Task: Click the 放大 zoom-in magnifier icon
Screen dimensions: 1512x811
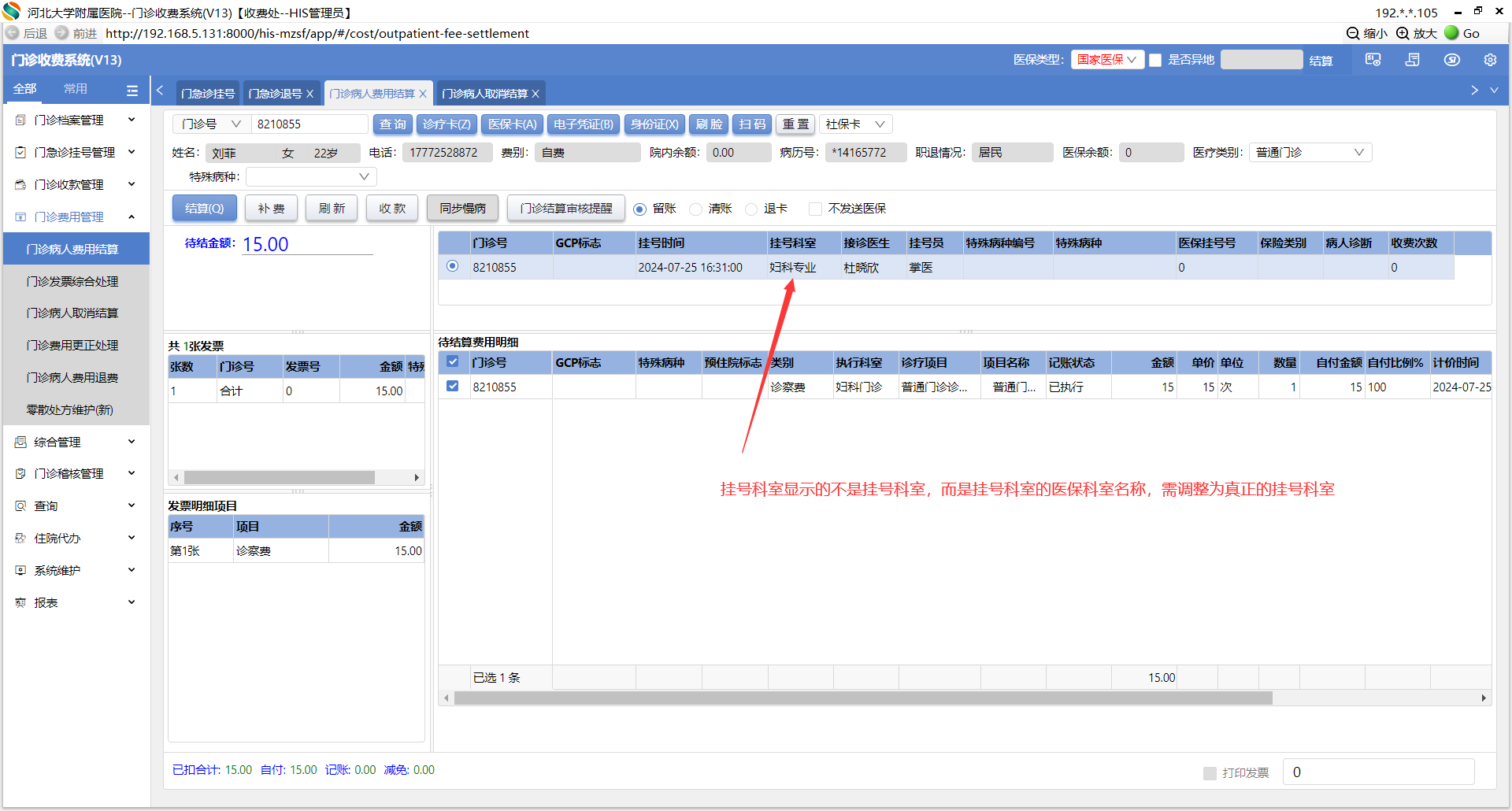Action: (x=1403, y=33)
